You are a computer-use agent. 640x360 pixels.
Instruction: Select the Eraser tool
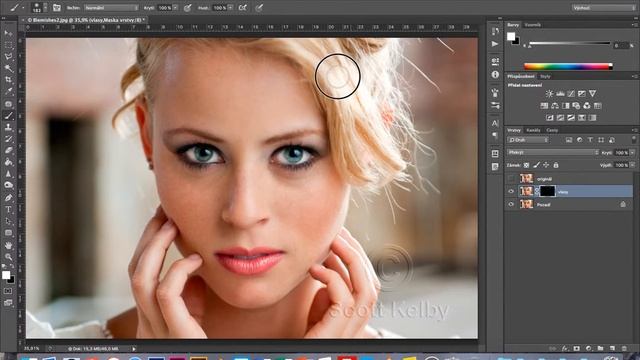pos(8,151)
